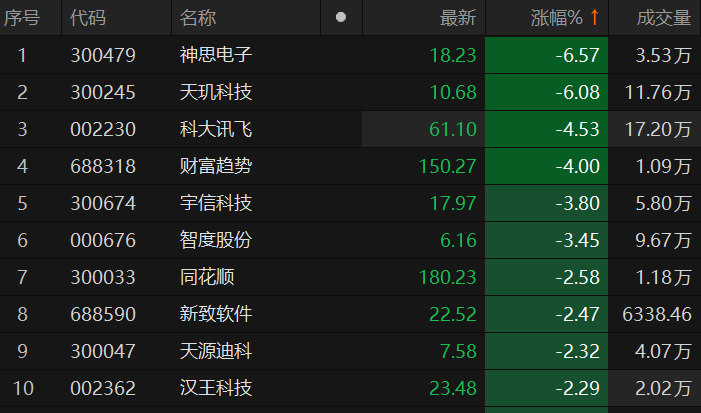This screenshot has width=701, height=413.
Task: Click row number 10 cell
Action: (x=23, y=388)
